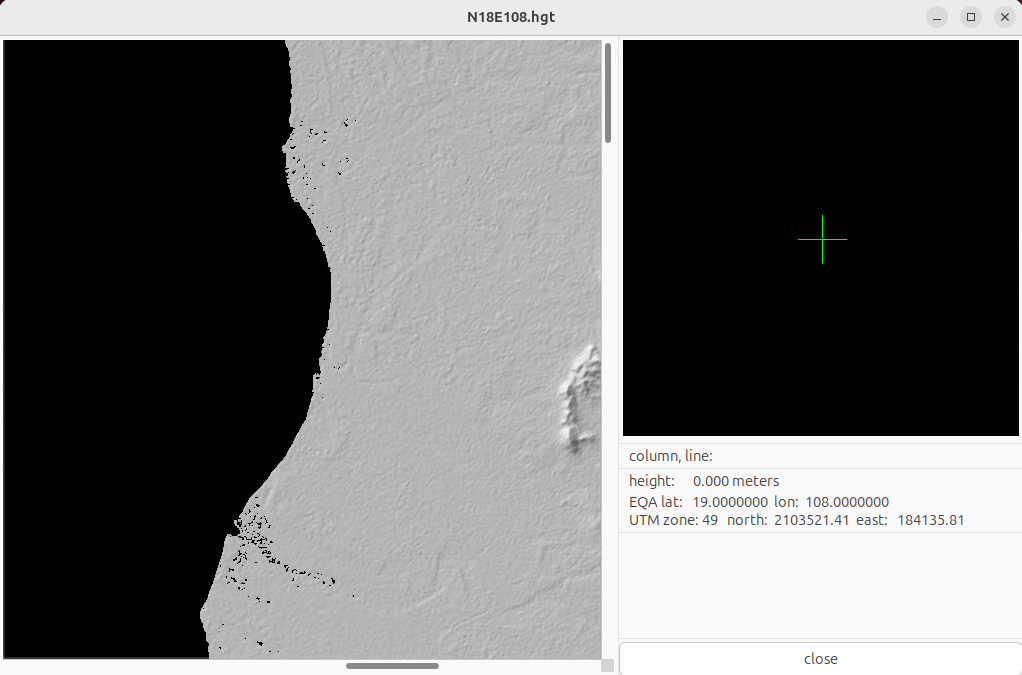Select the 'height: 0.000 meters' readout

tap(704, 481)
